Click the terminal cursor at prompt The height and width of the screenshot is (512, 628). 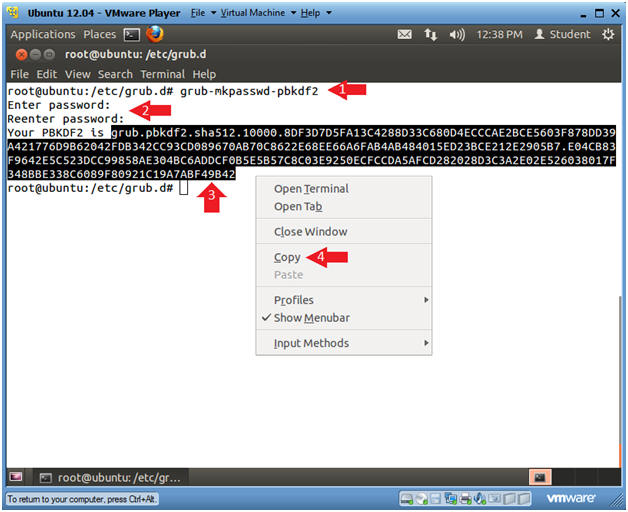183,187
